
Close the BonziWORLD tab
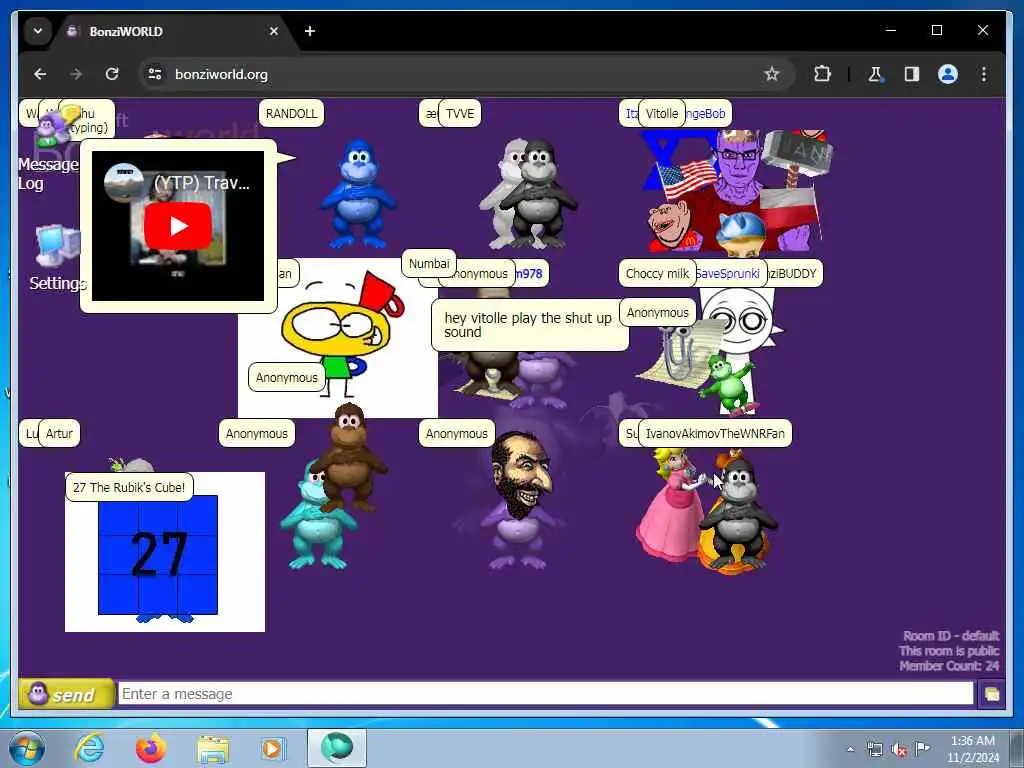tap(274, 31)
